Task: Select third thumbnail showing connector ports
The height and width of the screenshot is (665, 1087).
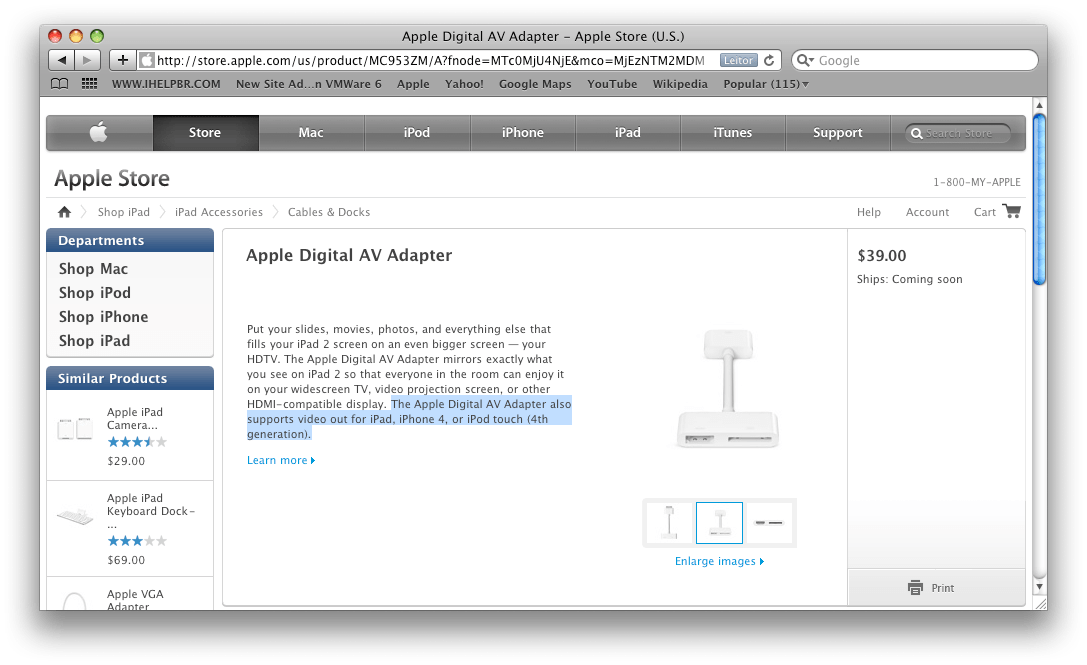Action: (769, 523)
